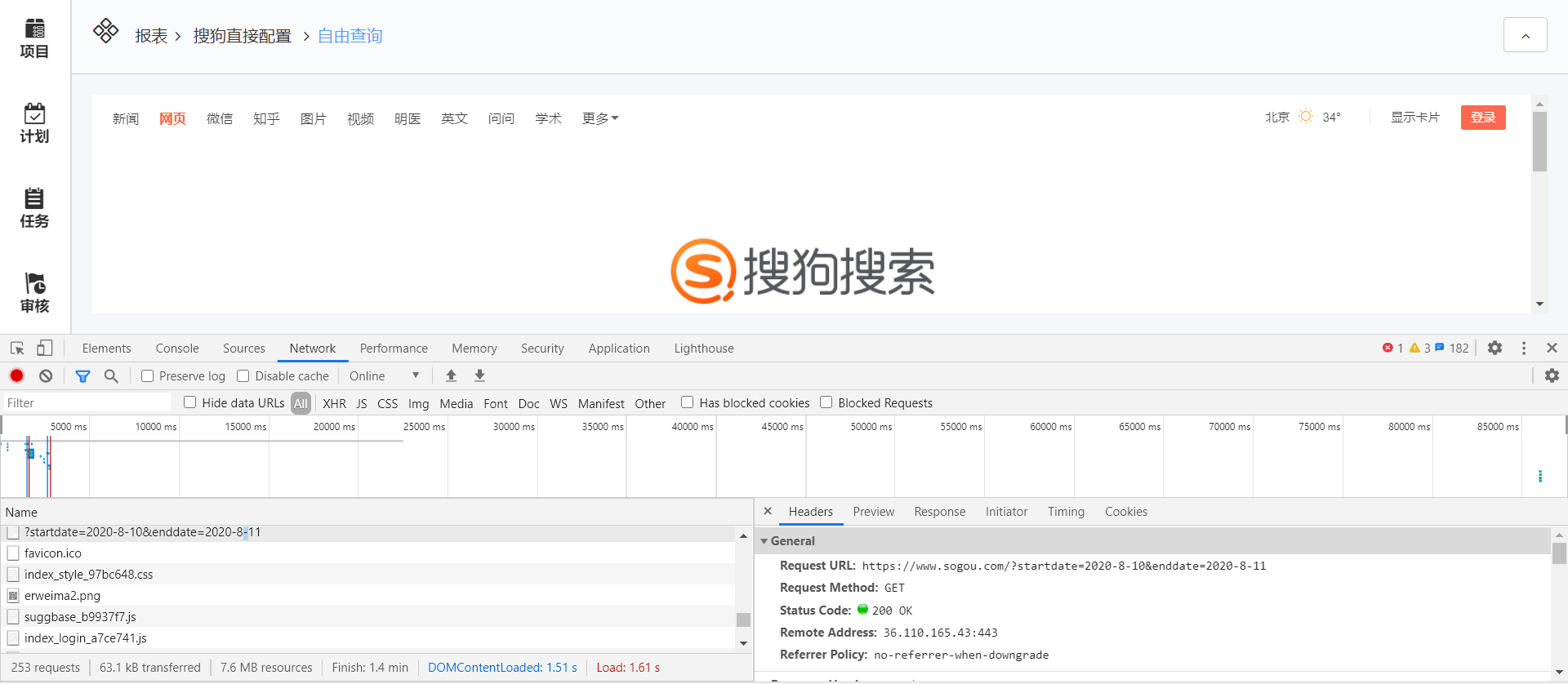This screenshot has width=1568, height=684.
Task: Switch to the Console tab
Action: [x=177, y=349]
